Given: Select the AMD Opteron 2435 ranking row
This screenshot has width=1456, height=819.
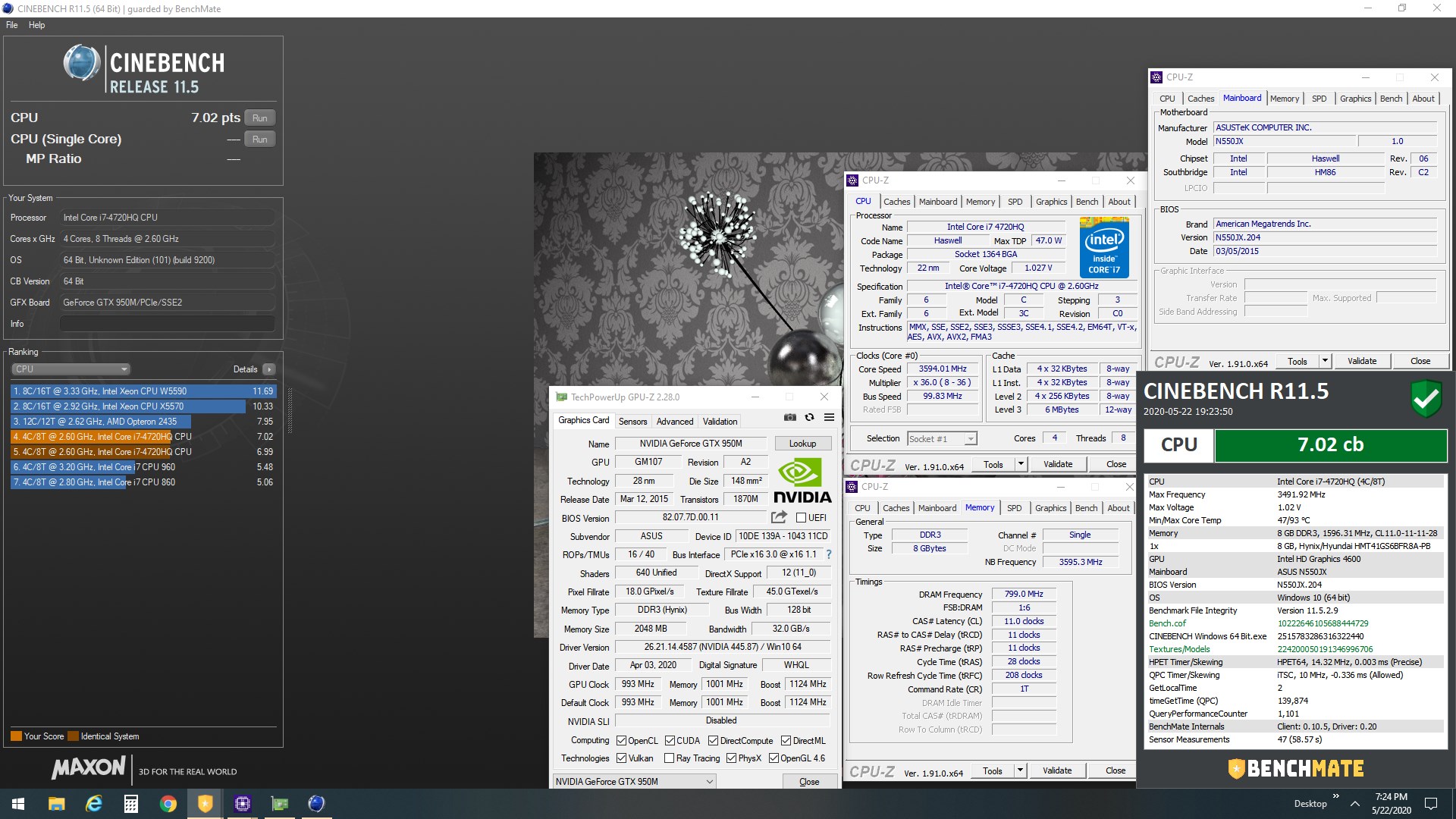Looking at the screenshot, I should pyautogui.click(x=143, y=422).
